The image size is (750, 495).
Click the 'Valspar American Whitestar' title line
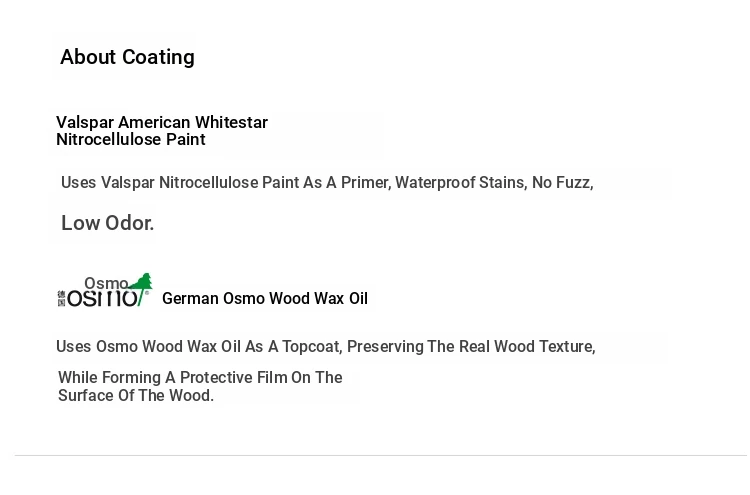(x=162, y=122)
